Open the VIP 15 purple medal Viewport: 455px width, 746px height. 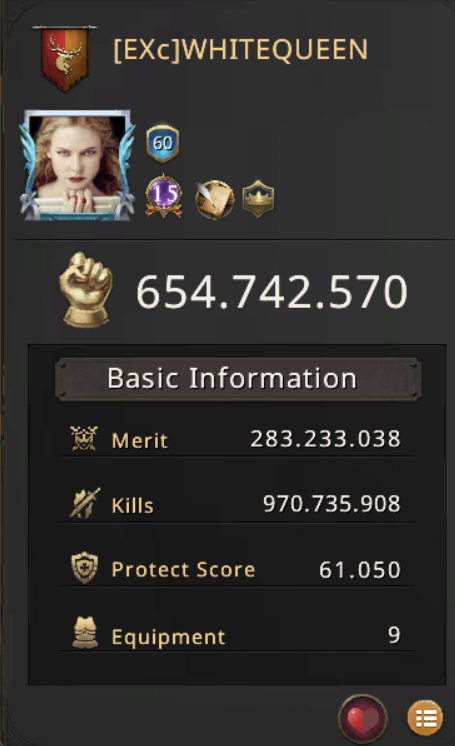coord(164,196)
